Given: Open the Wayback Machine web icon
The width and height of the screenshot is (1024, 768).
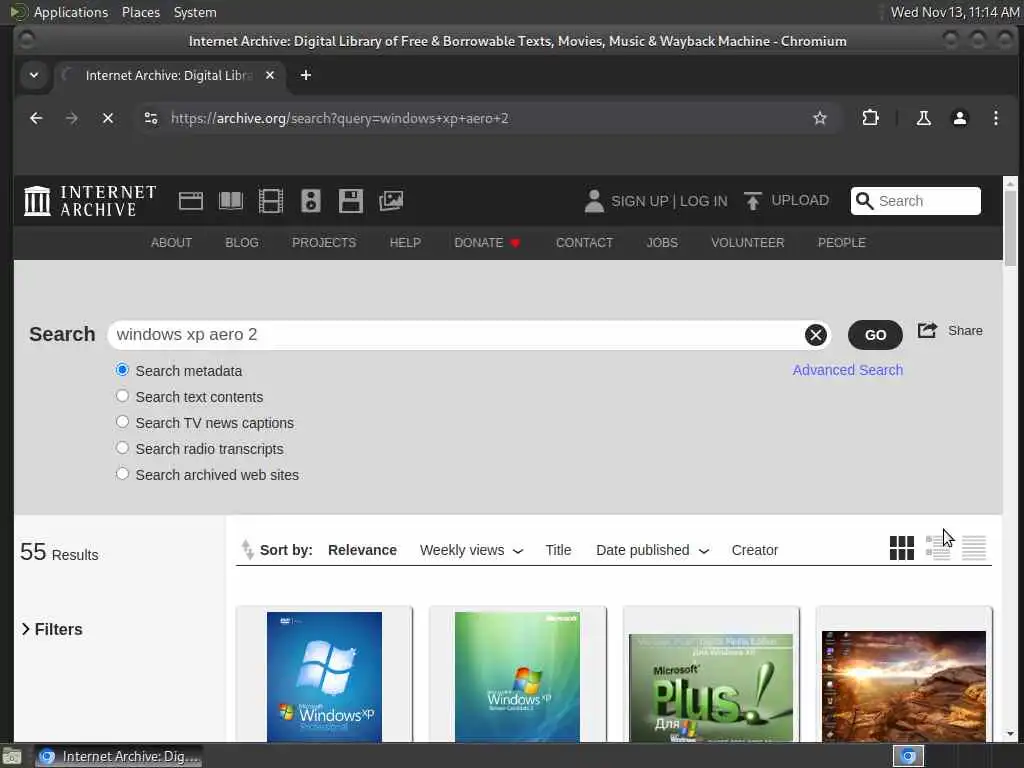Looking at the screenshot, I should coord(191,201).
